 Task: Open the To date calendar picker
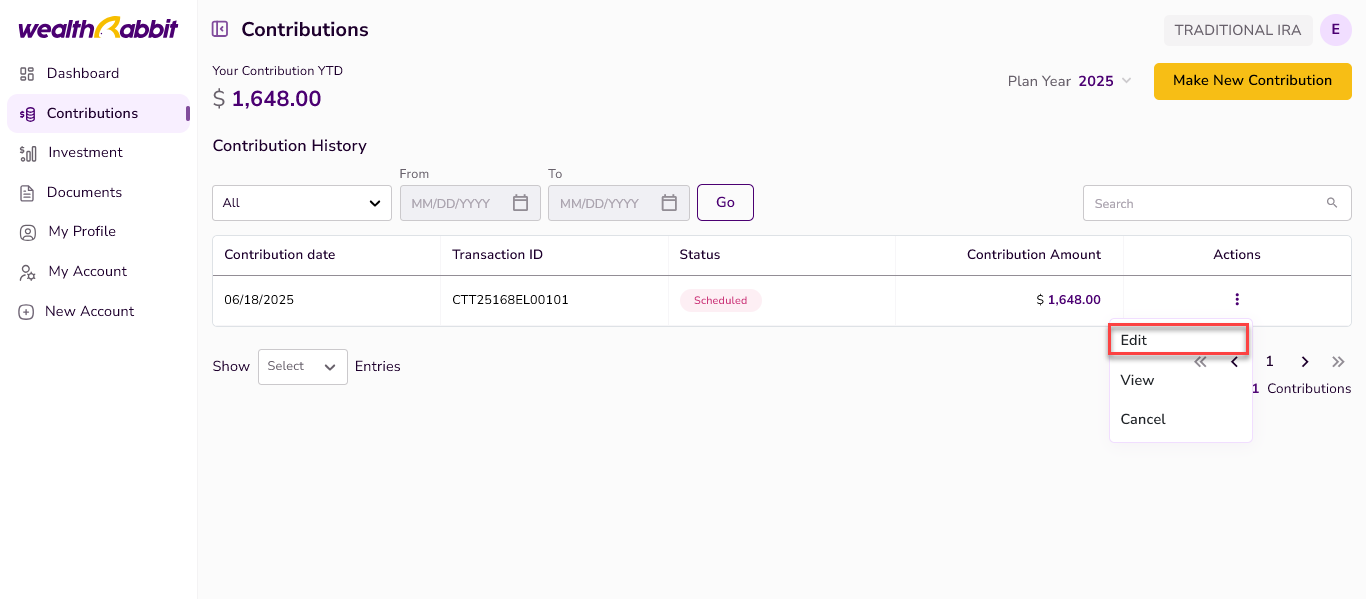(x=669, y=203)
